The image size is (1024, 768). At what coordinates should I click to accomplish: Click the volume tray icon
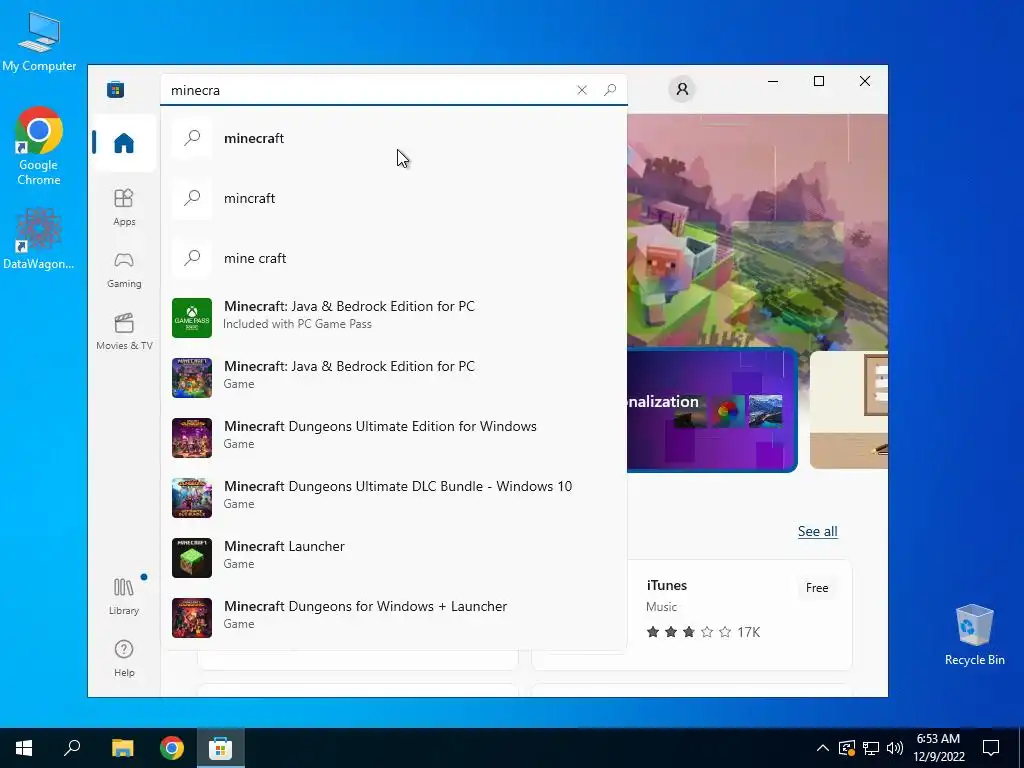click(x=895, y=748)
